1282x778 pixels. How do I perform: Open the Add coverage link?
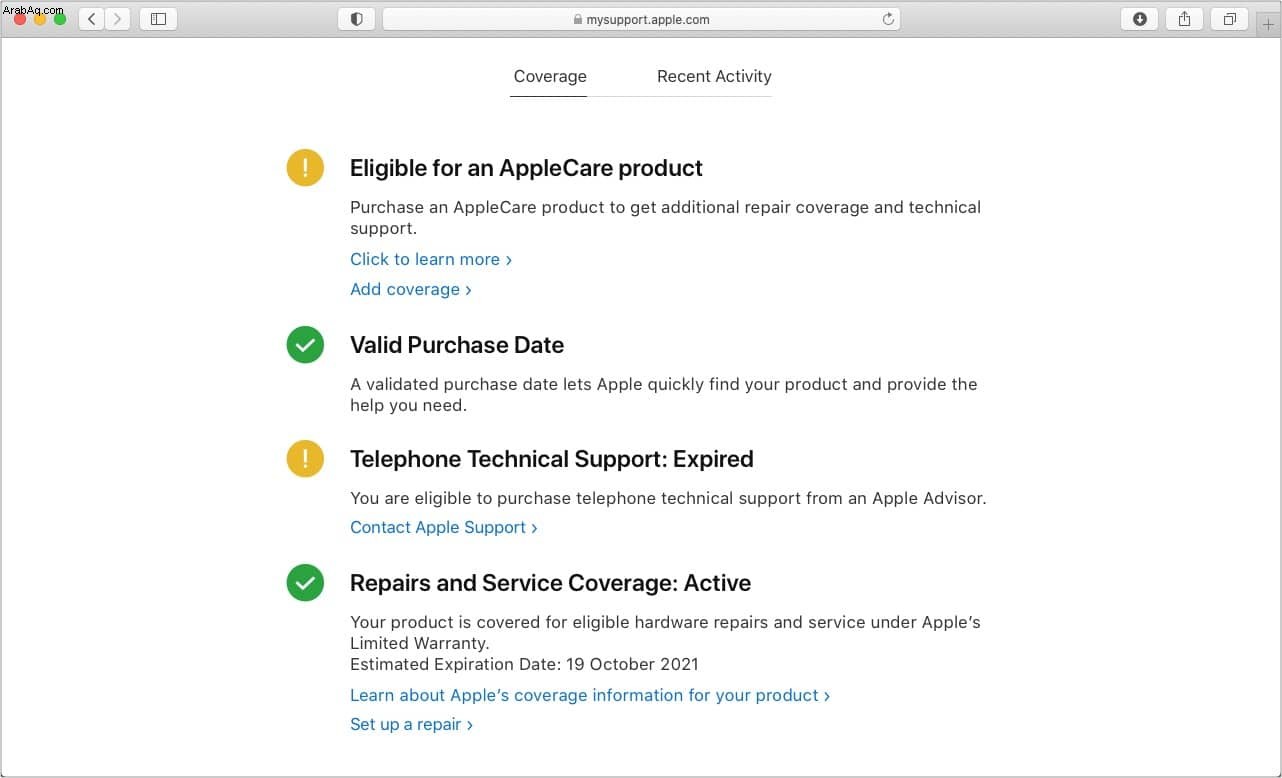(x=411, y=289)
